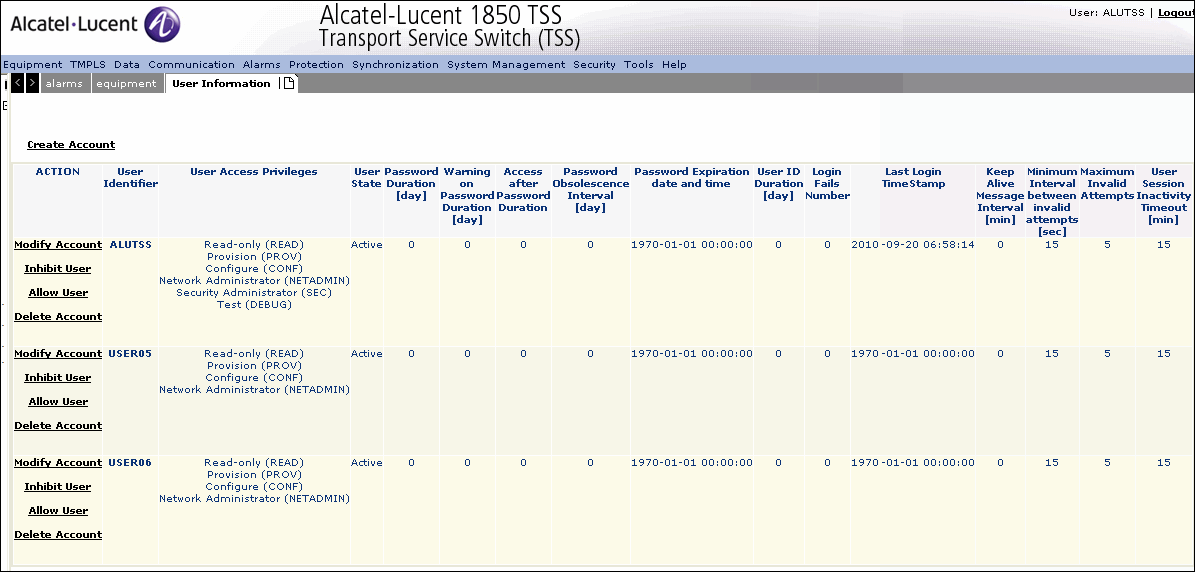This screenshot has width=1195, height=572.
Task: Inhibit User for ALUTSS row
Action: [58, 269]
